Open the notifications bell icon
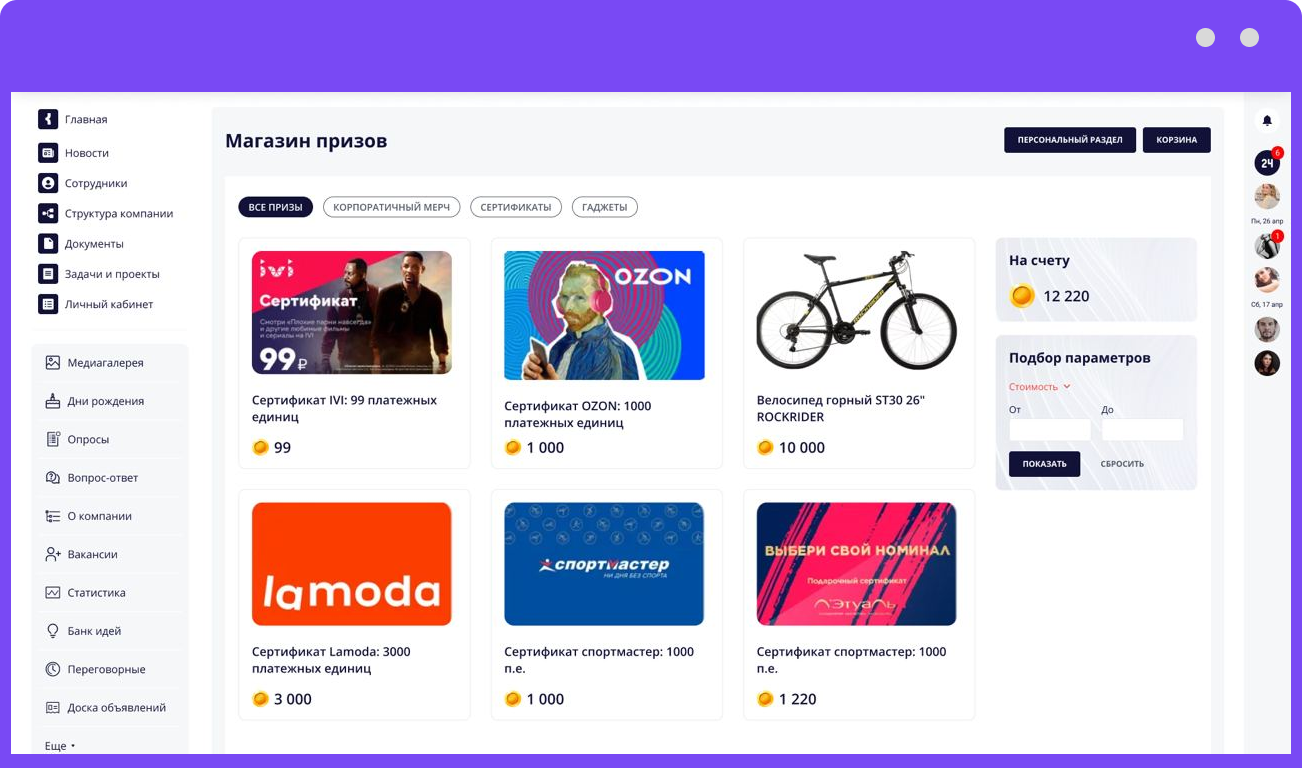Image resolution: width=1302 pixels, height=768 pixels. tap(1267, 120)
